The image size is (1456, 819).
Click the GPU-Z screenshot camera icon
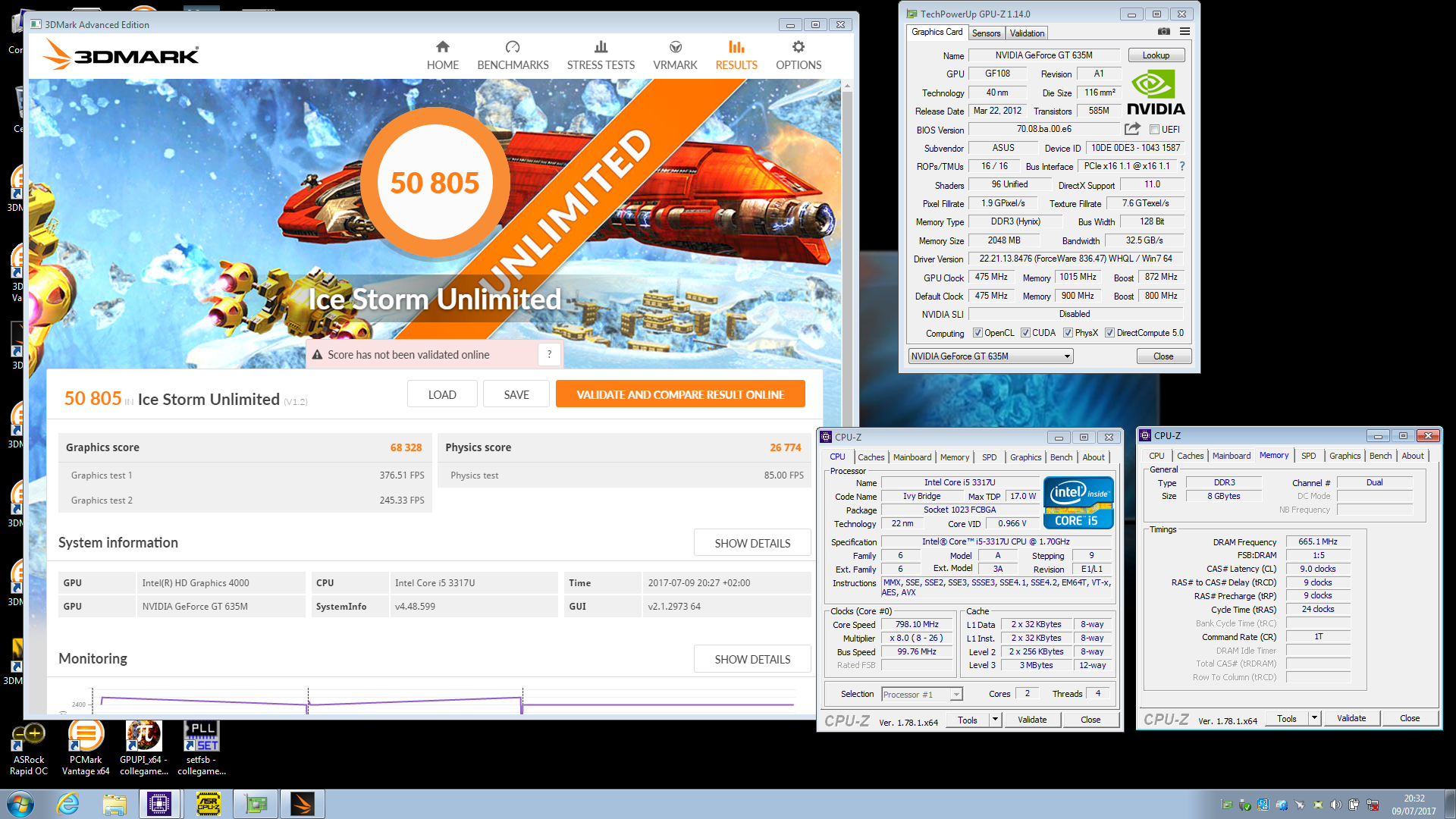[x=1164, y=32]
